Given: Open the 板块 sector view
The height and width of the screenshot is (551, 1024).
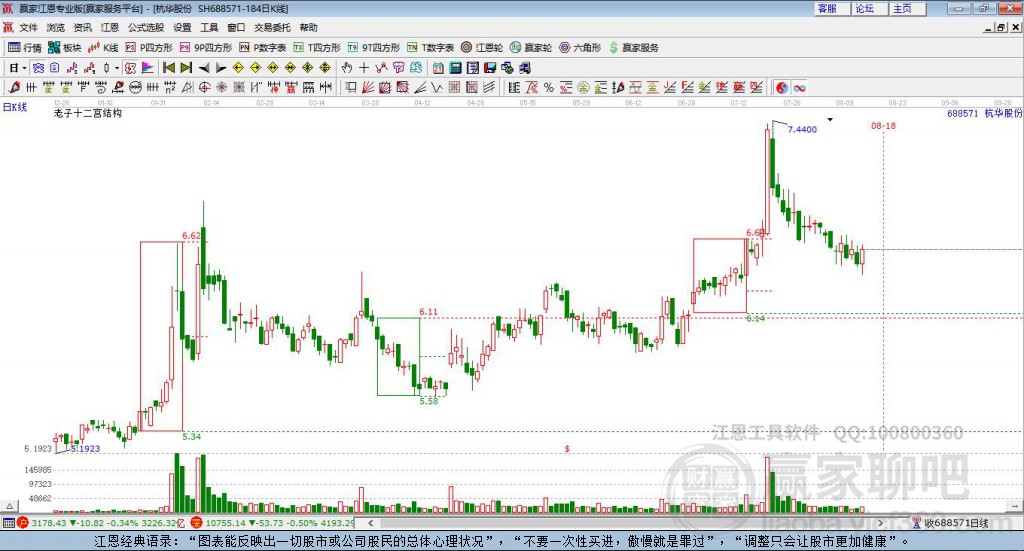Looking at the screenshot, I should point(64,48).
